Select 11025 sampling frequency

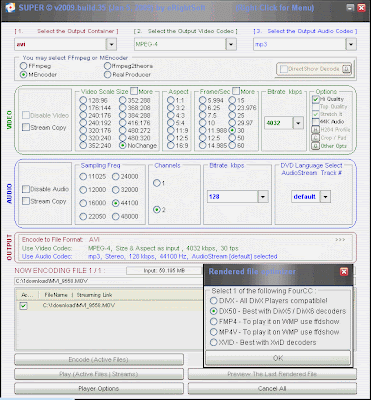pyautogui.click(x=83, y=177)
